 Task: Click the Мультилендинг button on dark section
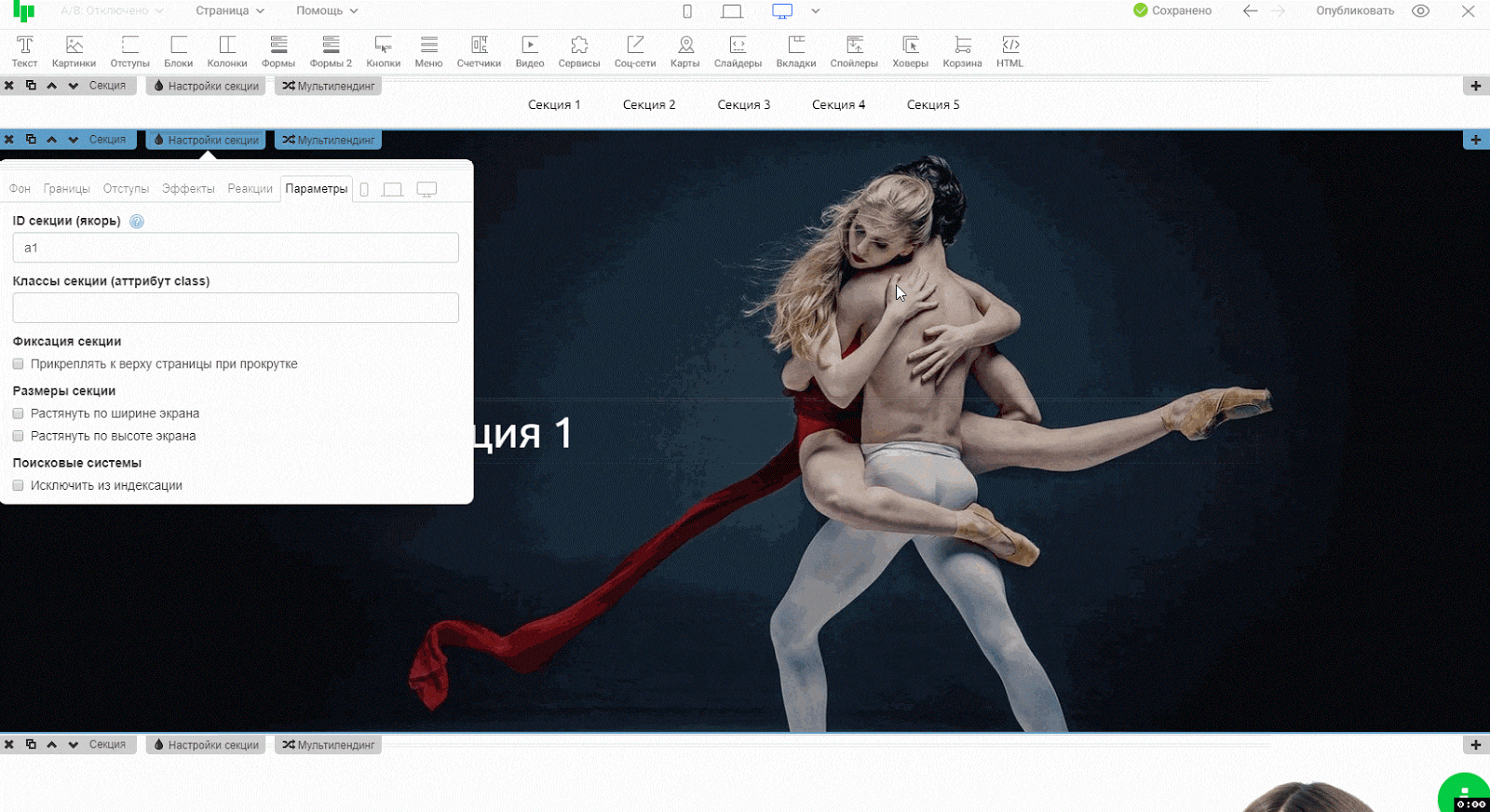pos(328,140)
